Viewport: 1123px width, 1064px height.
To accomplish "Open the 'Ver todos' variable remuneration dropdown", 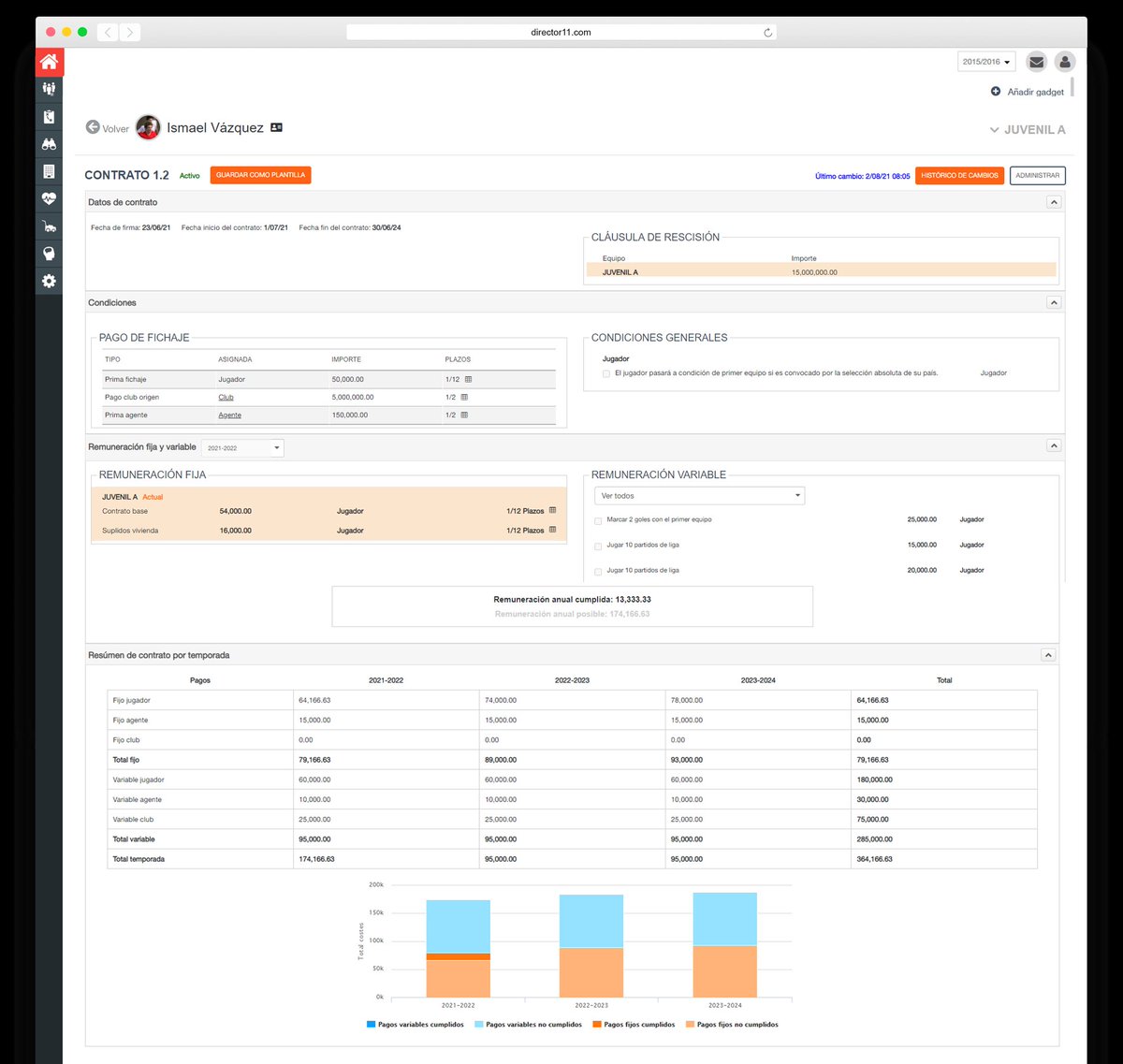I will 697,495.
